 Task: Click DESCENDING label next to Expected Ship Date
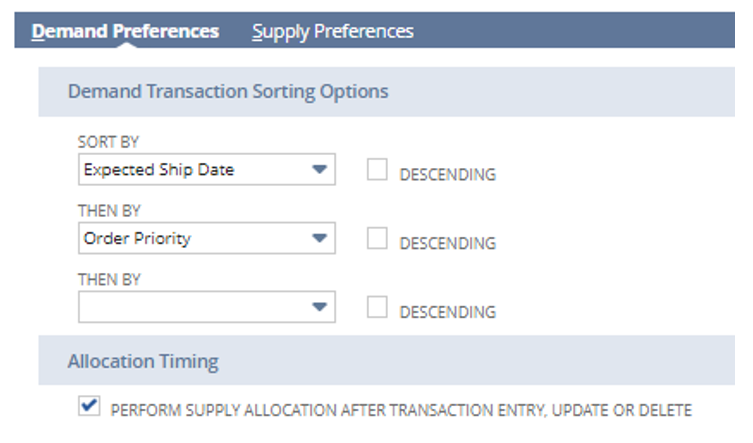(447, 174)
